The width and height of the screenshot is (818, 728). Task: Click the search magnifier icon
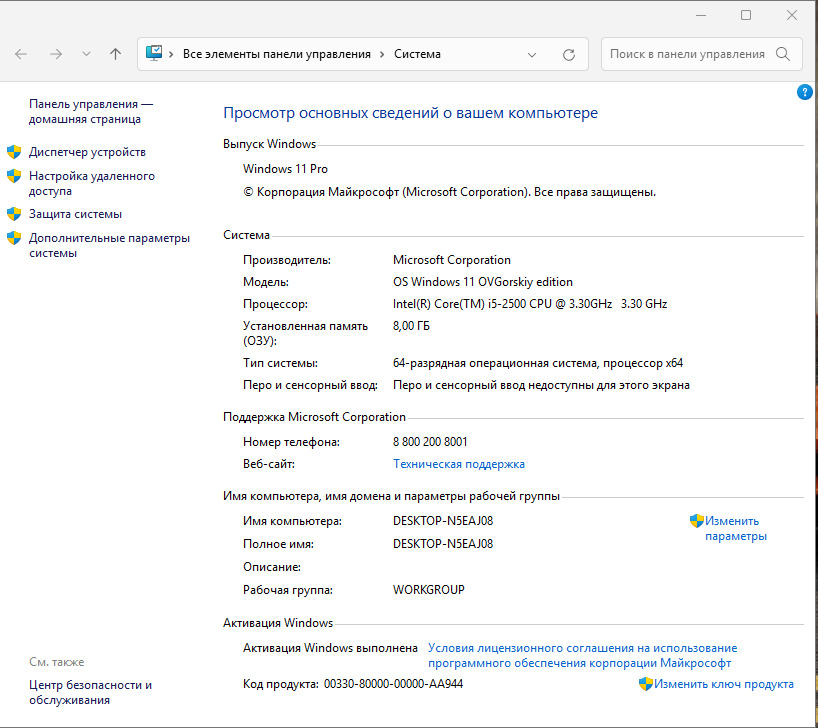pos(784,54)
